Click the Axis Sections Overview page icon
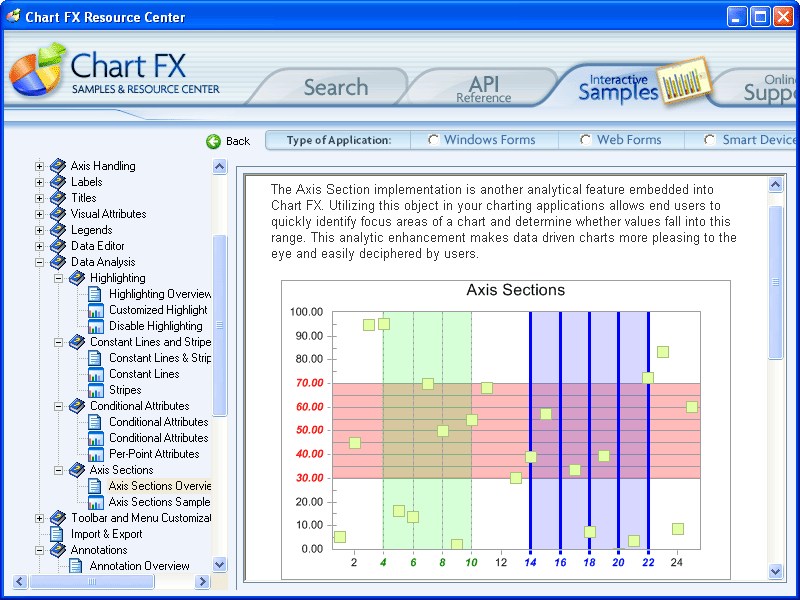This screenshot has width=800, height=600. 95,486
